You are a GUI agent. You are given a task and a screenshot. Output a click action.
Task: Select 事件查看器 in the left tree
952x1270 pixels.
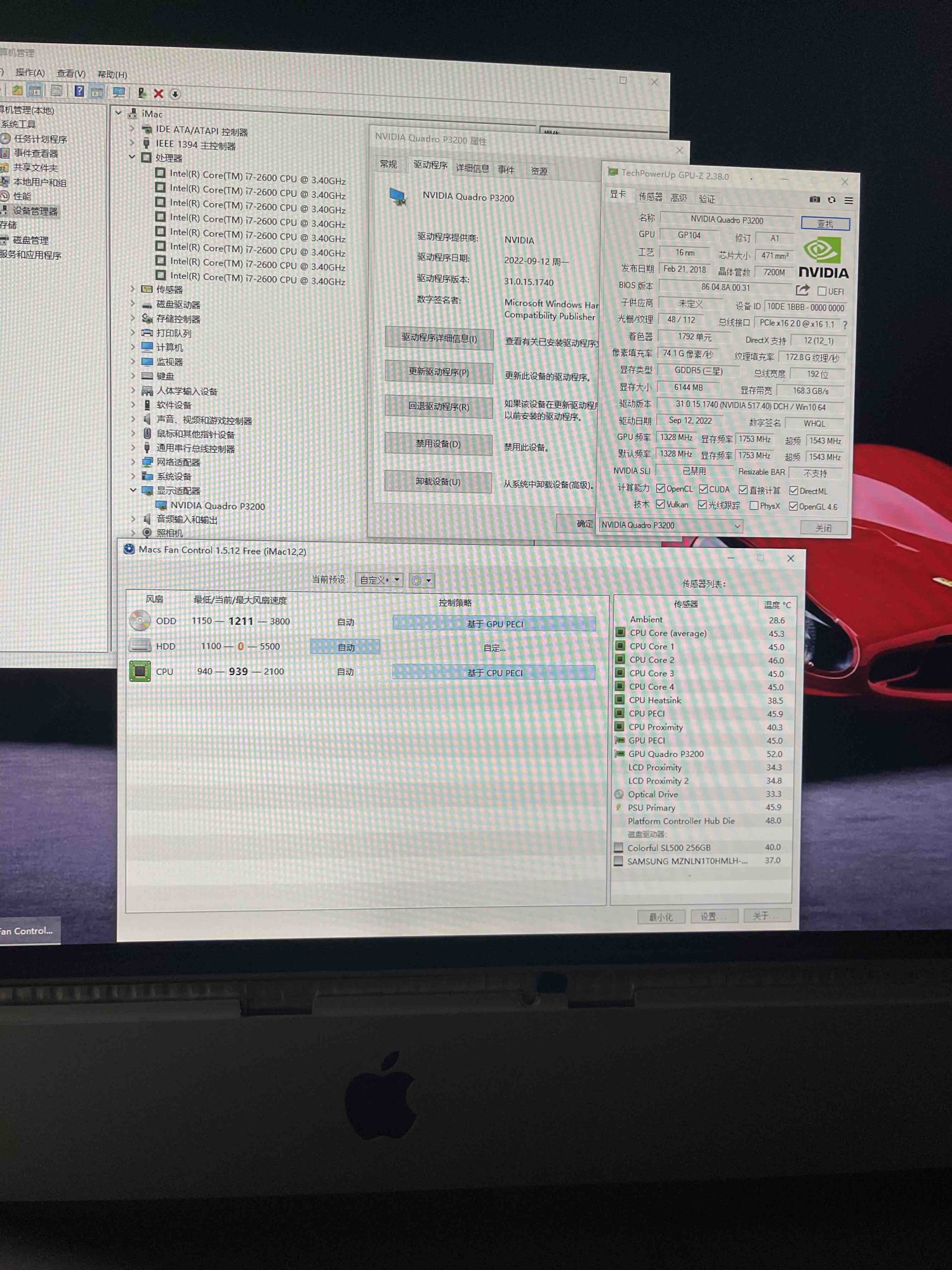[36, 153]
